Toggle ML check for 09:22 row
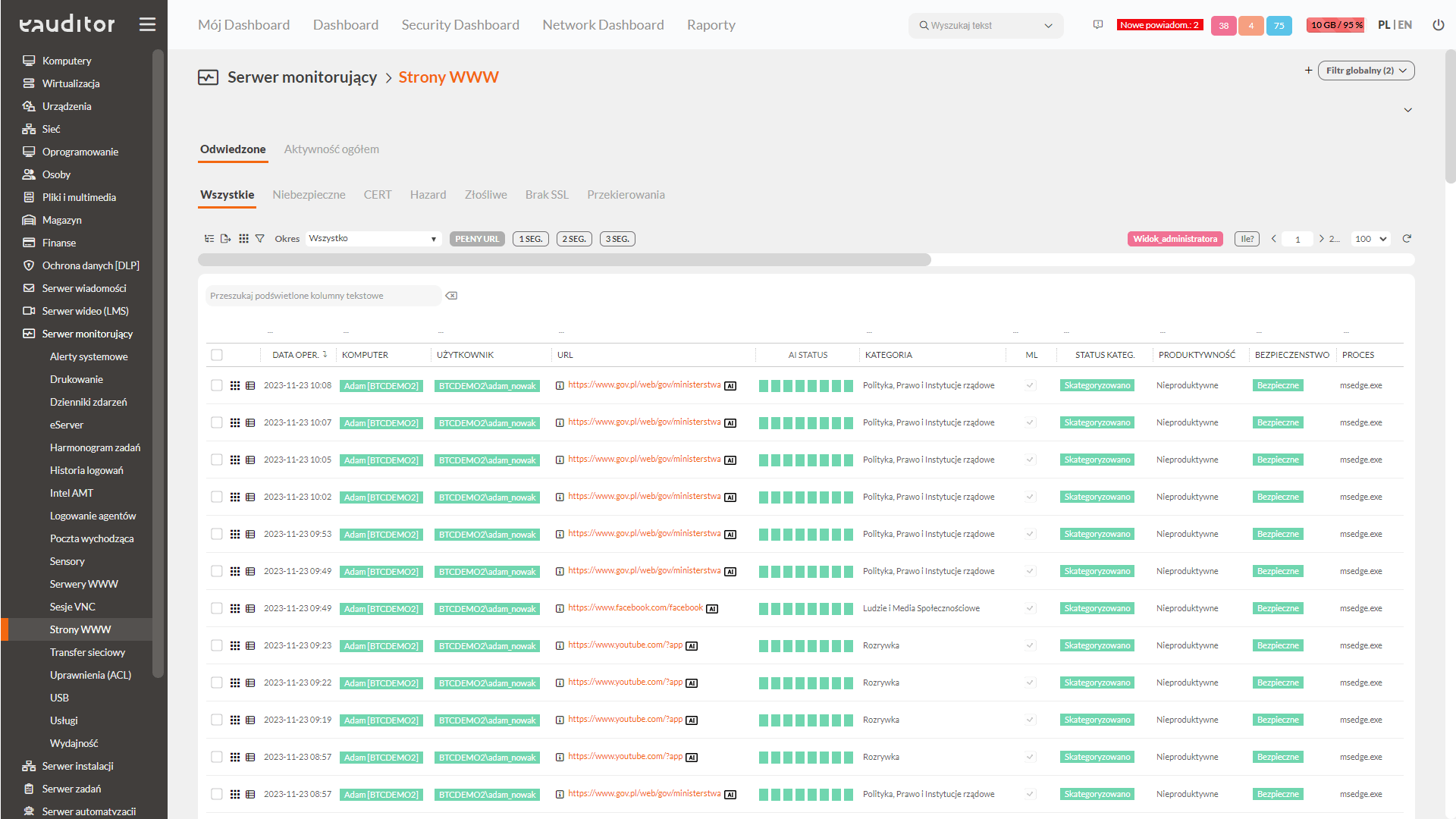Screen dimensions: 1456x819 pyautogui.click(x=1030, y=683)
